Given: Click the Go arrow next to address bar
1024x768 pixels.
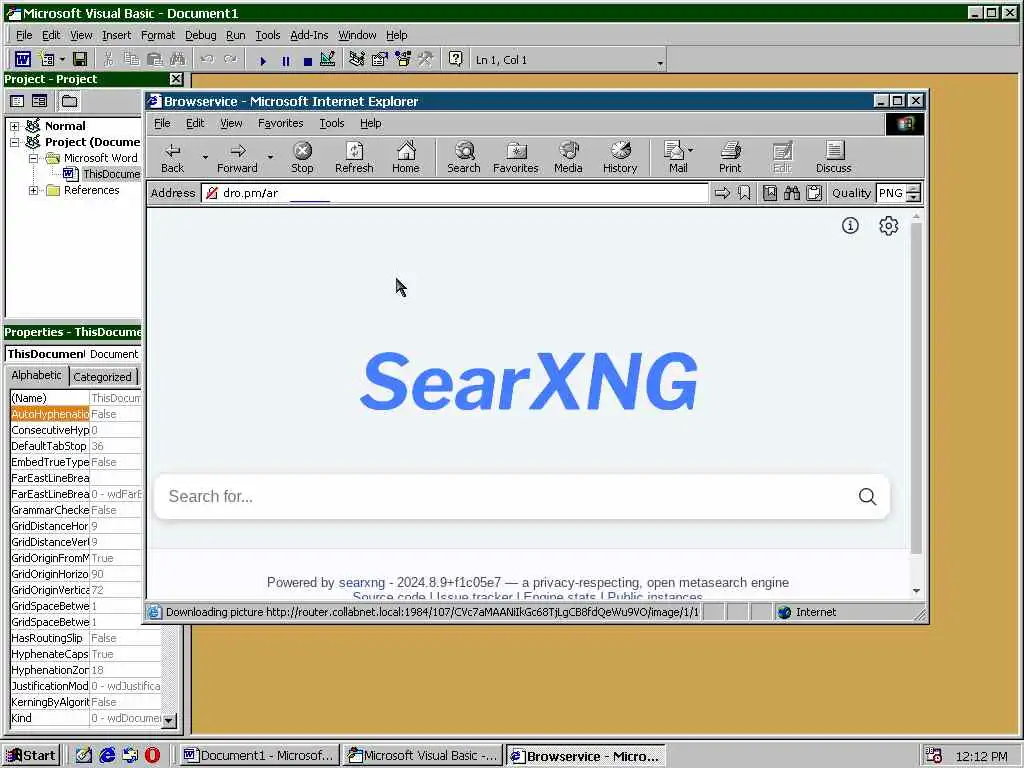Looking at the screenshot, I should pyautogui.click(x=722, y=193).
